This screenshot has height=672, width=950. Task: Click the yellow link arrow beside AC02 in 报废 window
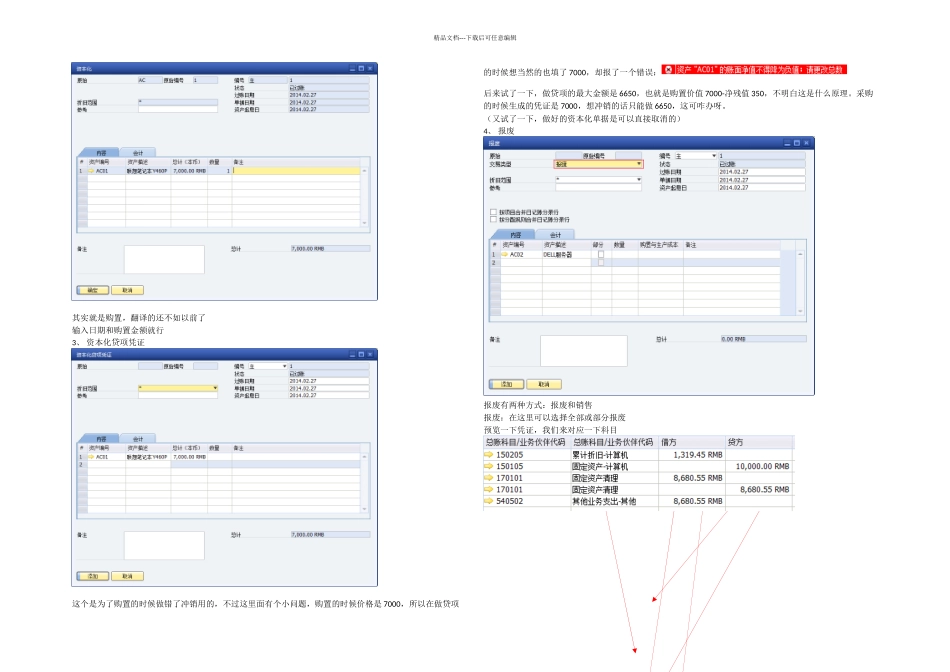point(505,254)
